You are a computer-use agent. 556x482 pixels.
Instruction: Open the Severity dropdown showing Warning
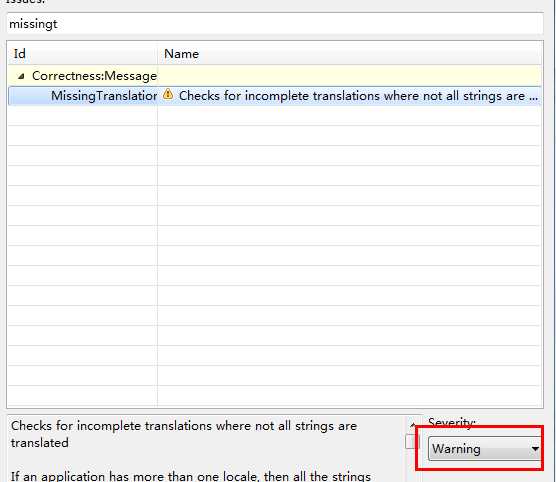pyautogui.click(x=484, y=449)
